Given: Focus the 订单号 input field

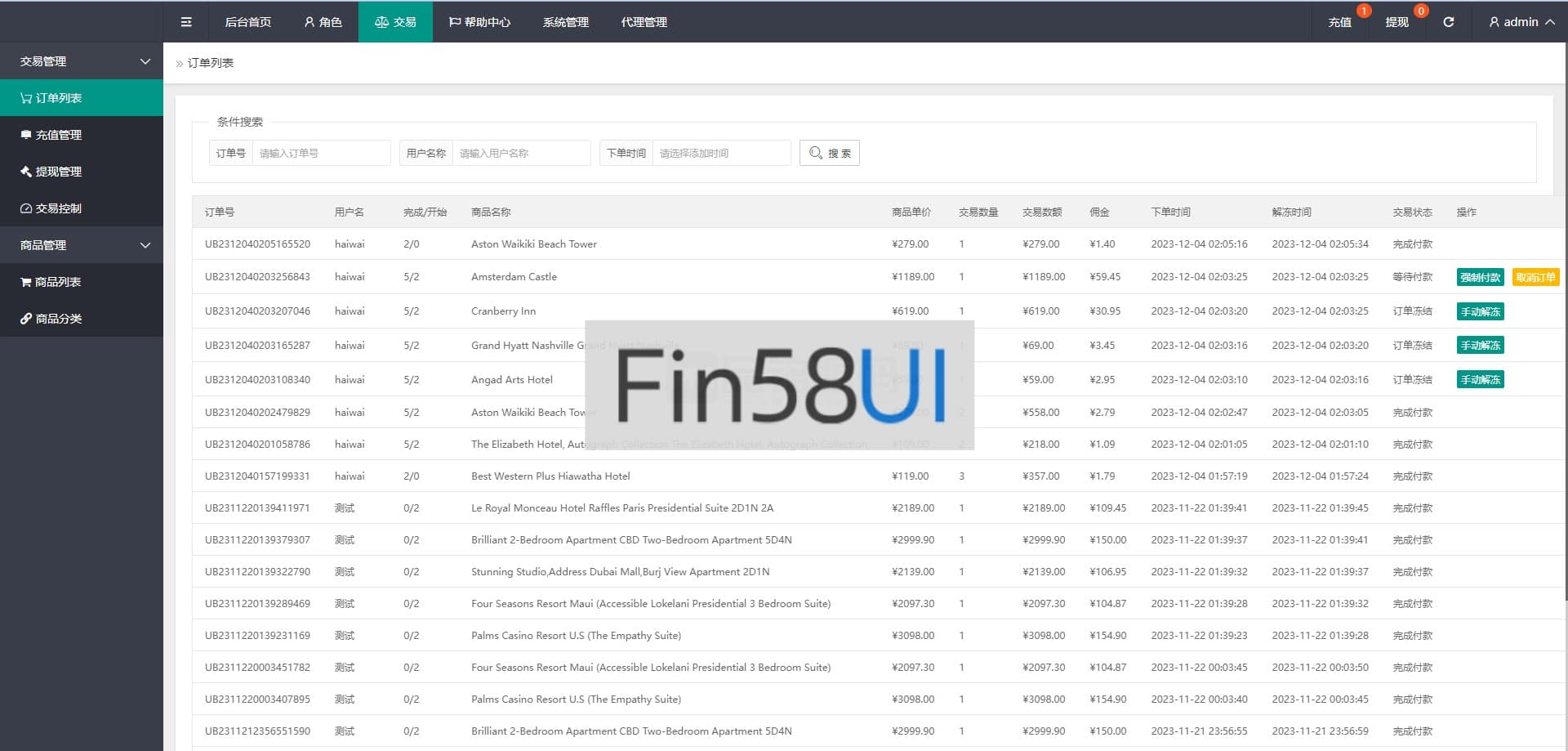Looking at the screenshot, I should click(x=320, y=153).
